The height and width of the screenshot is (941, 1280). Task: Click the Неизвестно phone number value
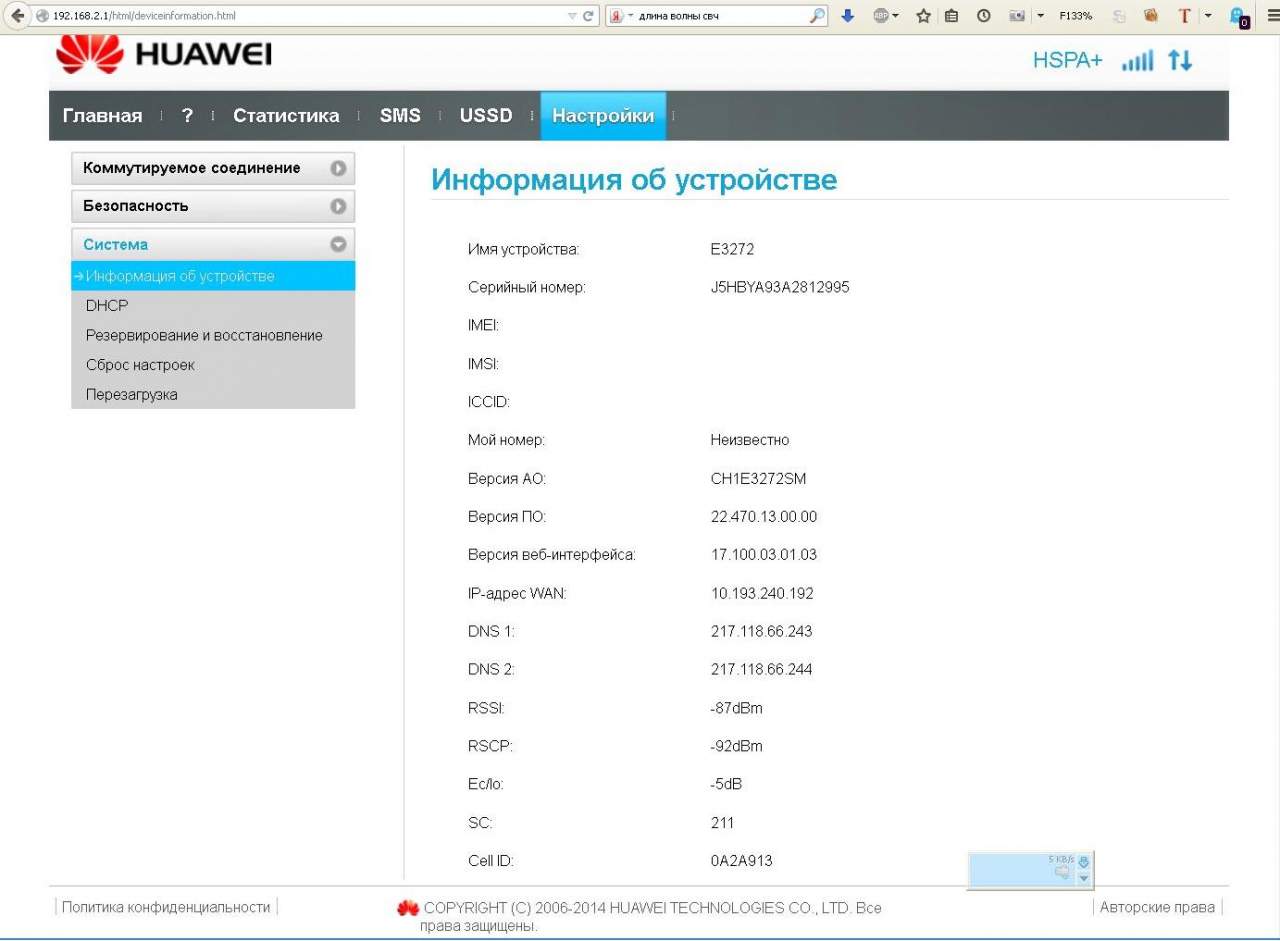[x=750, y=441]
